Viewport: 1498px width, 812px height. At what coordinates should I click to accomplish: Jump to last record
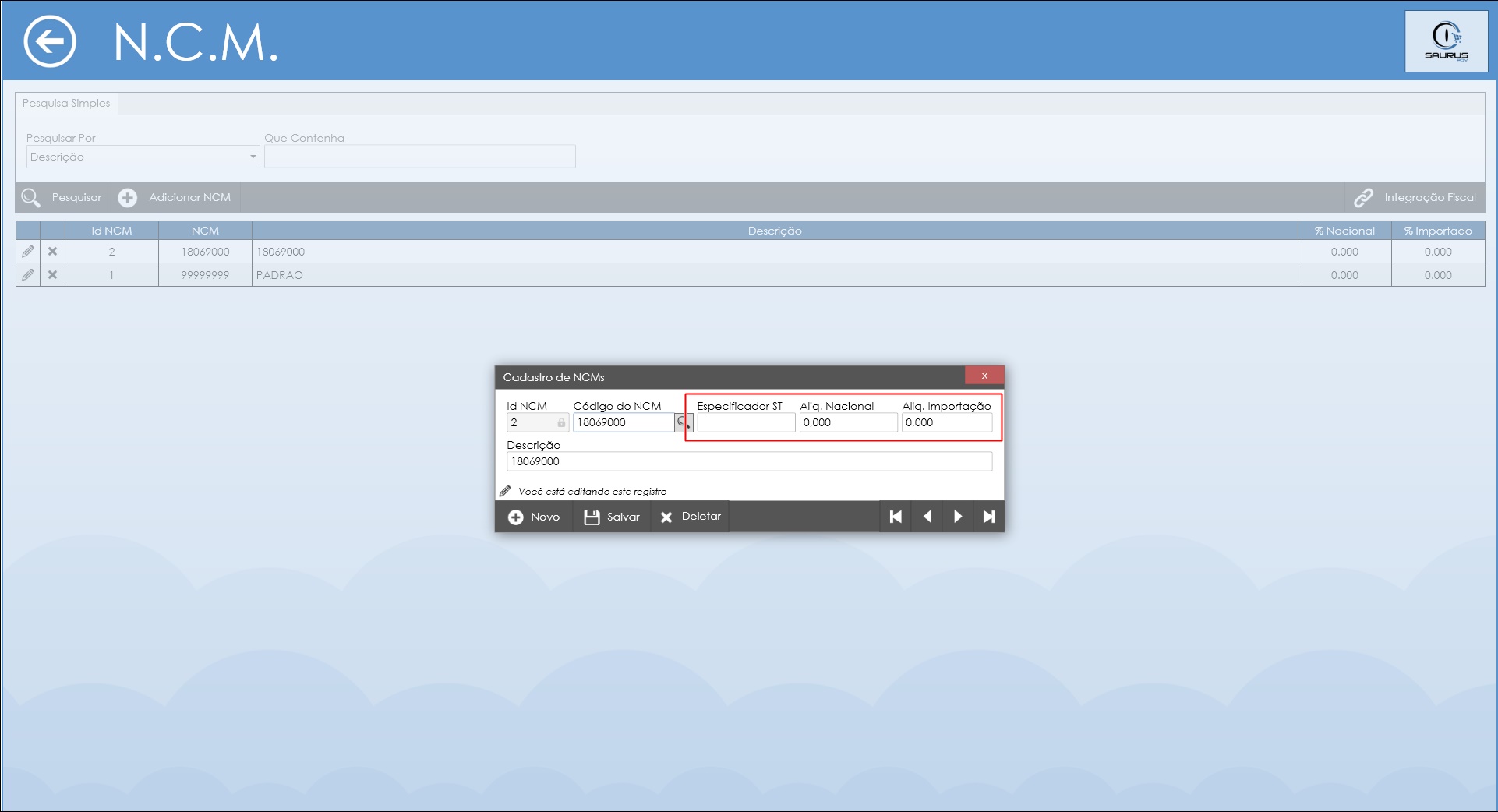[x=988, y=517]
